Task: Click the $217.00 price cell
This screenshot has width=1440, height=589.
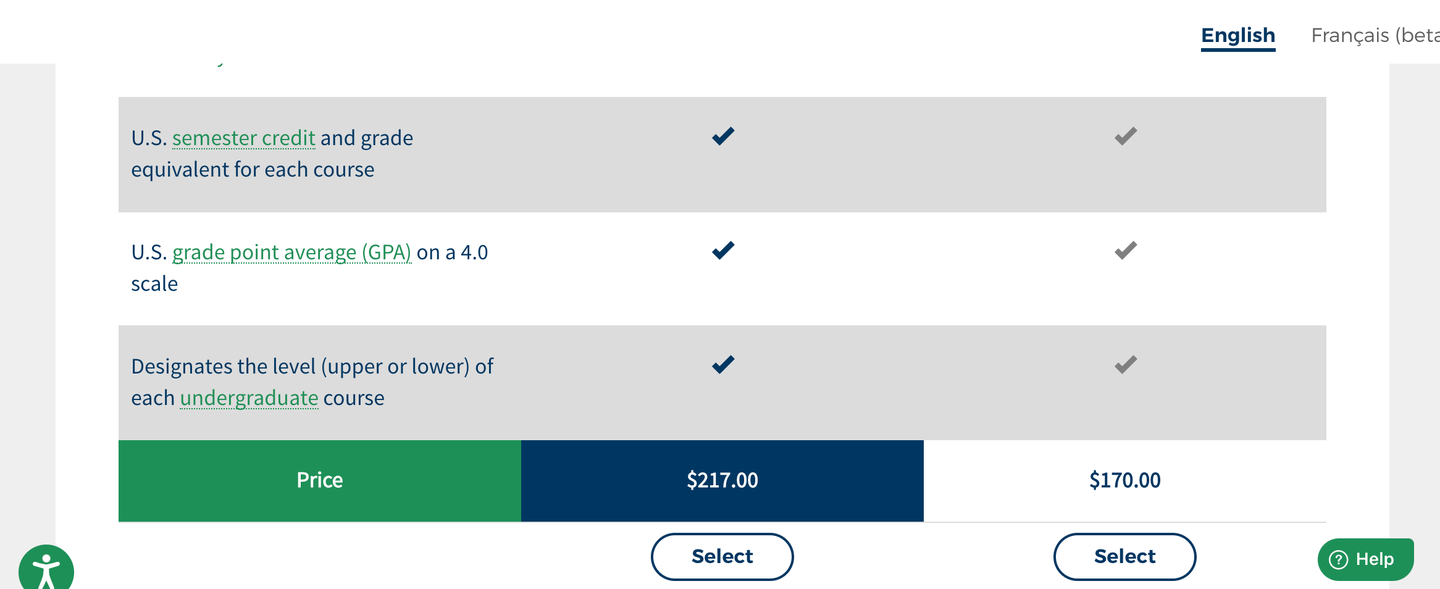Action: coord(722,481)
